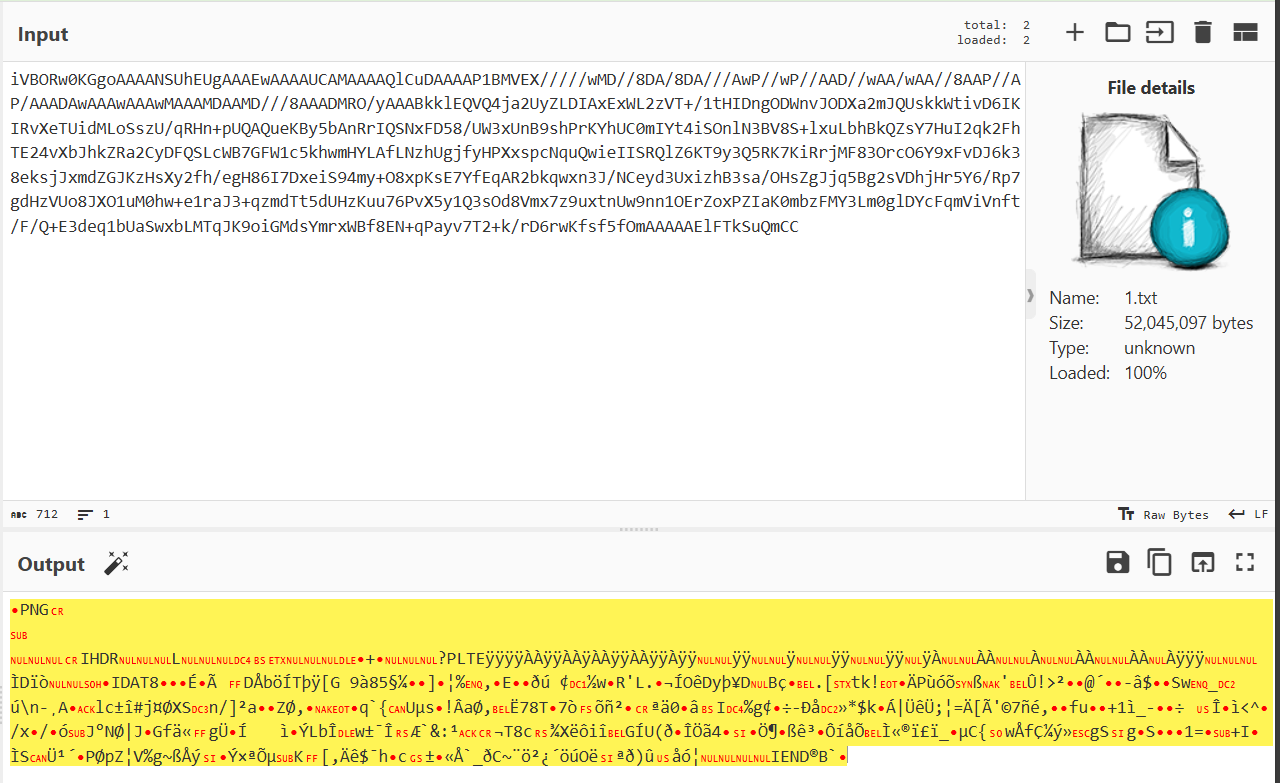This screenshot has width=1280, height=783.
Task: Maximise the output pane
Action: [1244, 562]
